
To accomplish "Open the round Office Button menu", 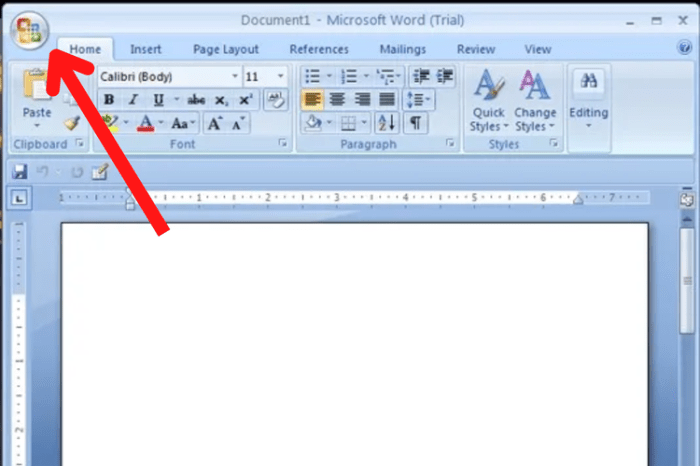I will pyautogui.click(x=29, y=30).
